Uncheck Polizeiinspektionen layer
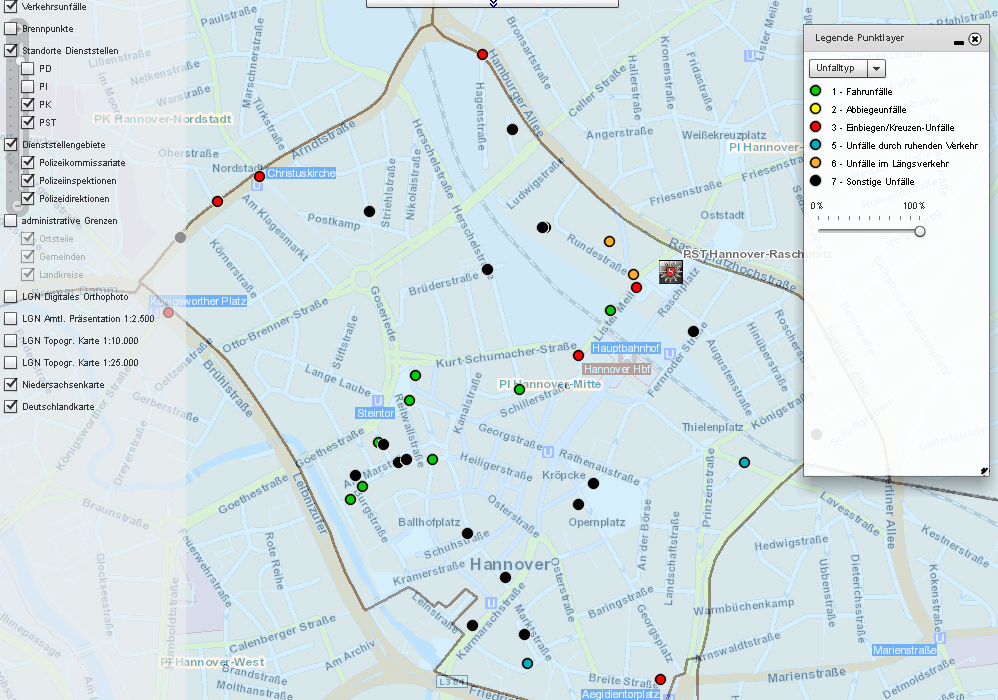This screenshot has width=998, height=700. coord(27,180)
